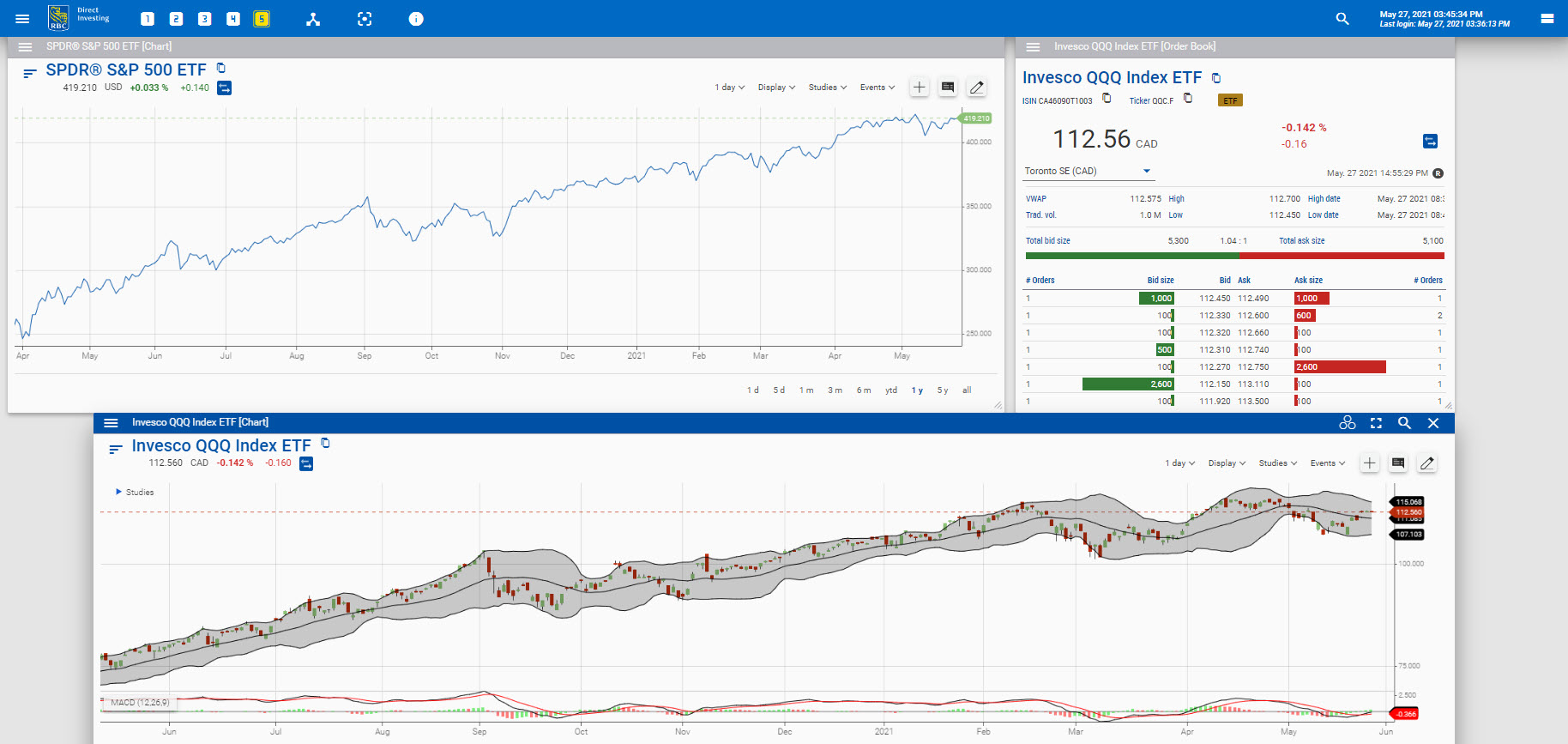Select 5 d range in SPDR chart
The width and height of the screenshot is (1568, 744).
(779, 390)
